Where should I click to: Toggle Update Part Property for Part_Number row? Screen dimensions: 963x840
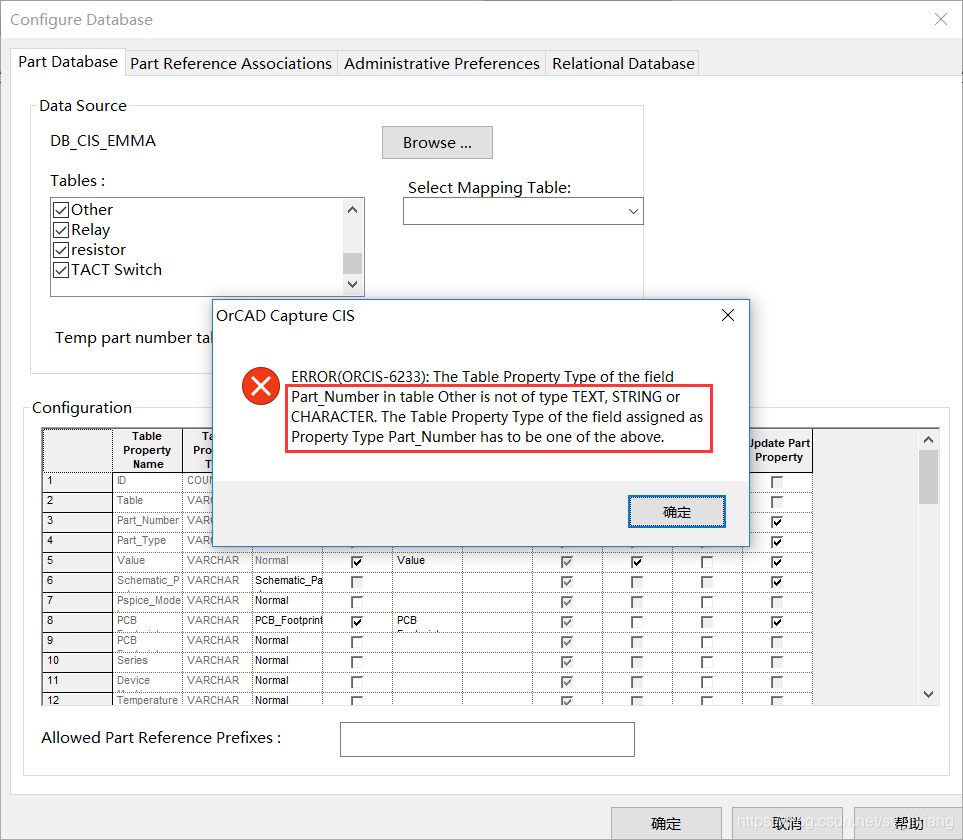pyautogui.click(x=777, y=522)
